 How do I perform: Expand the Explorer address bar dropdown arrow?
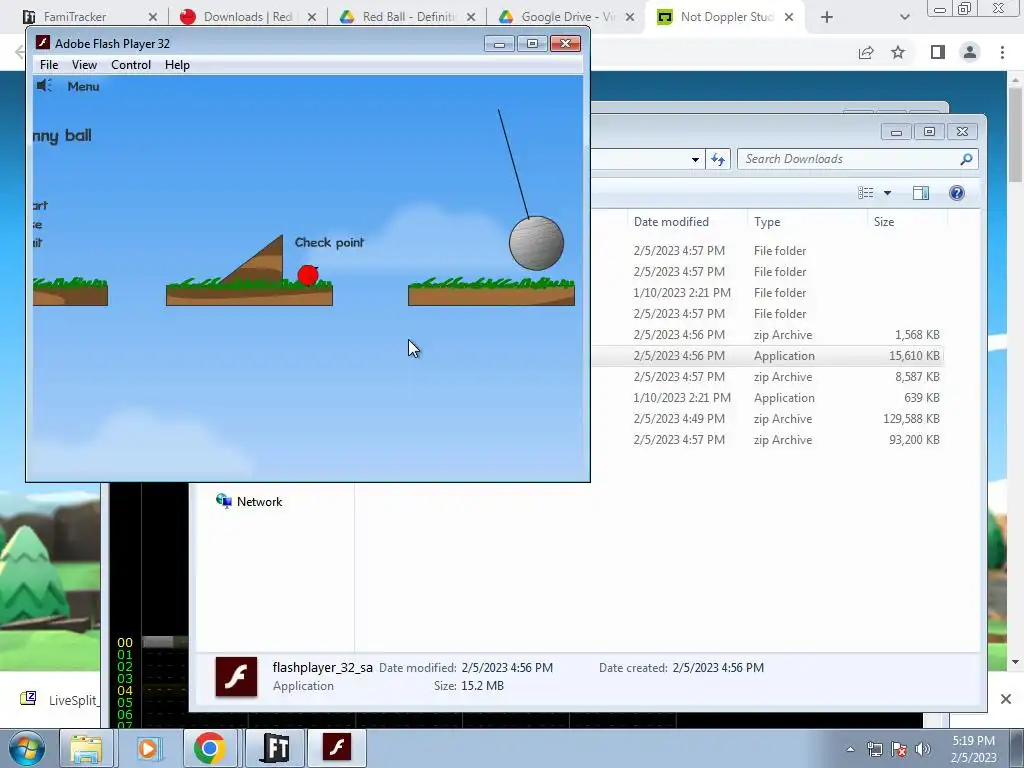pos(695,159)
